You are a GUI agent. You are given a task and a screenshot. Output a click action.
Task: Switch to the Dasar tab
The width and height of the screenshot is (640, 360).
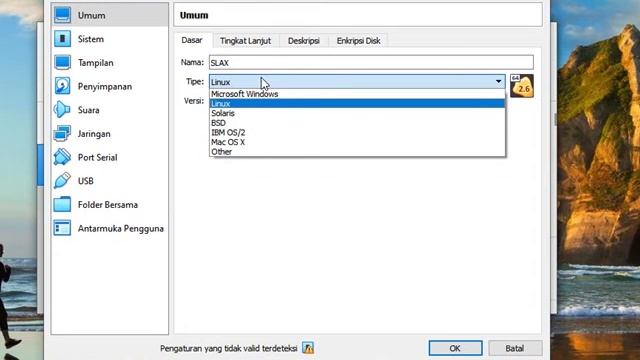(192, 40)
